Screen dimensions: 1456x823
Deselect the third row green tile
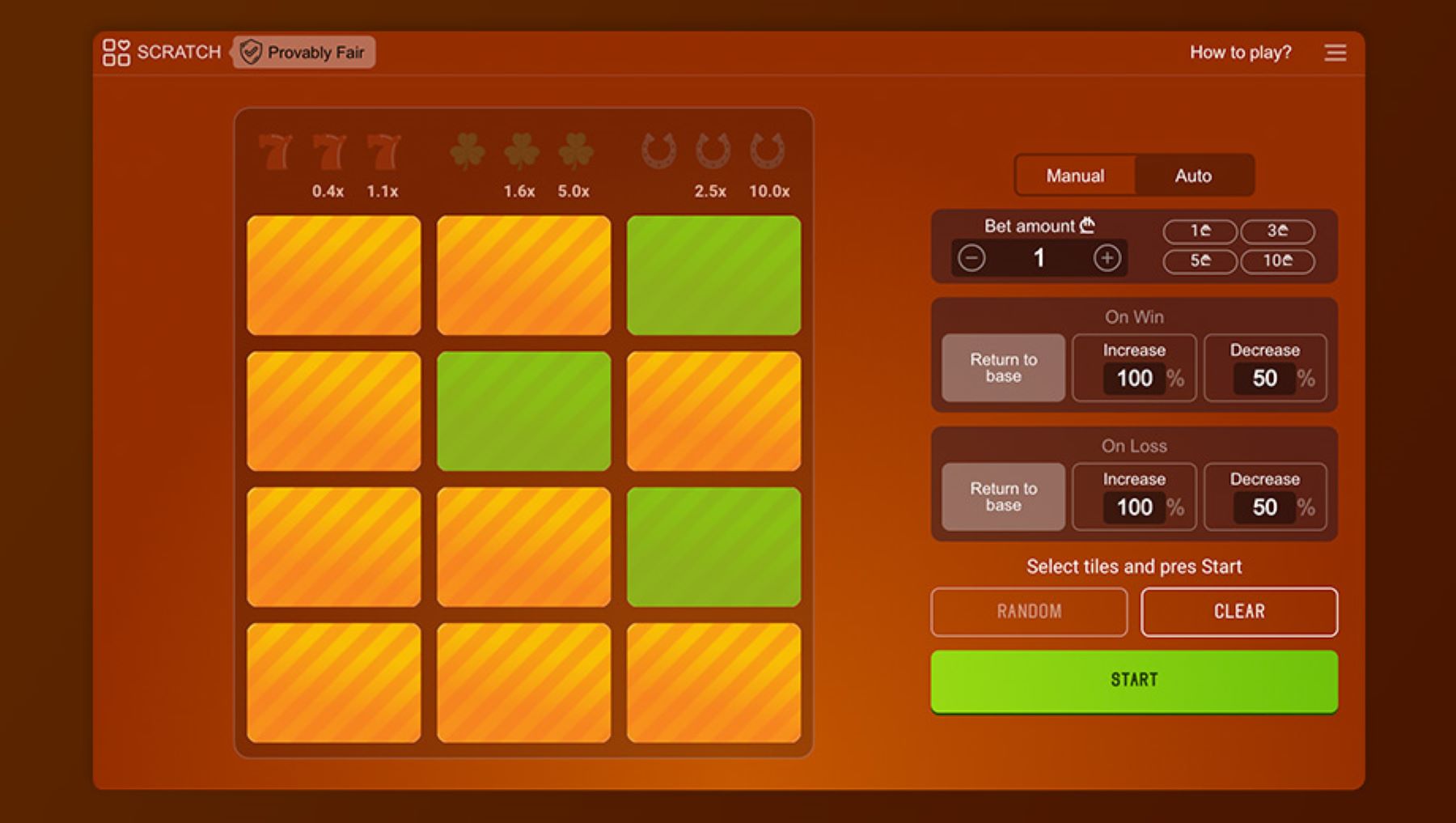point(713,547)
